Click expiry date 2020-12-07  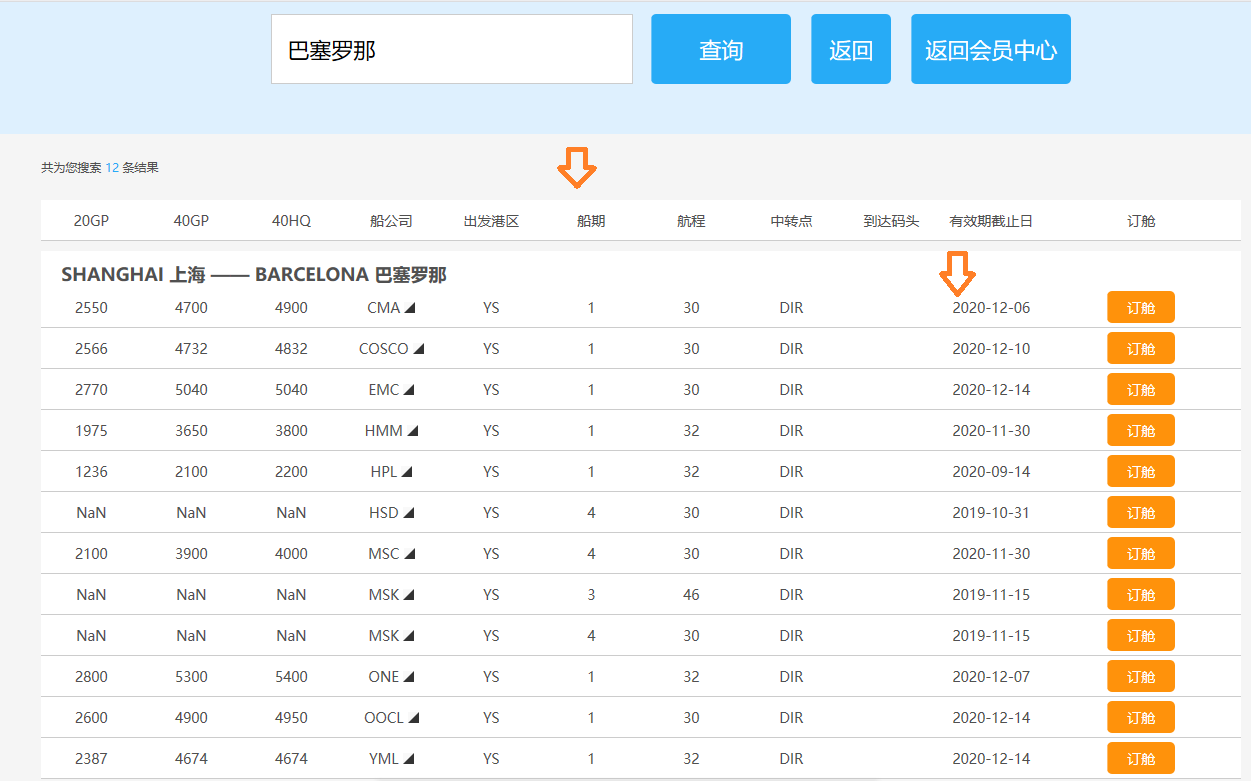coord(991,677)
